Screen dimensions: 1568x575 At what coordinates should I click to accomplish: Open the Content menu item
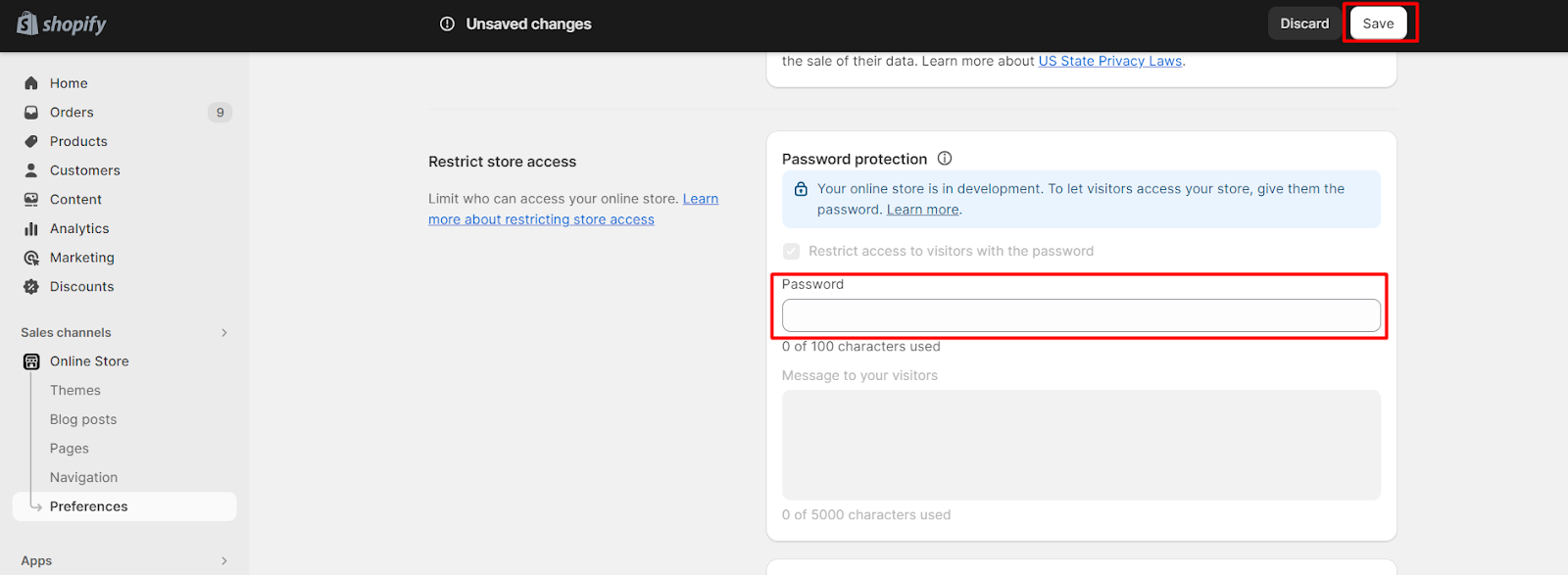click(x=75, y=200)
